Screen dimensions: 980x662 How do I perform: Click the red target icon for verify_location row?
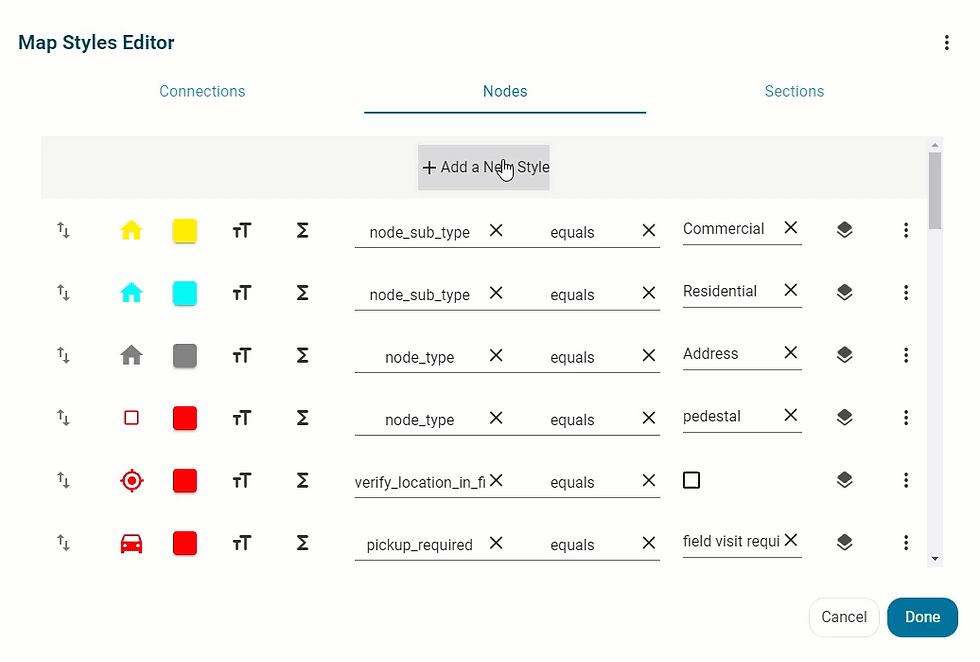pos(131,481)
